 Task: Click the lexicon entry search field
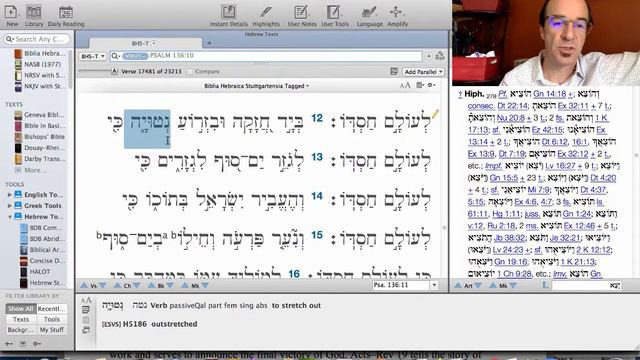[587, 285]
